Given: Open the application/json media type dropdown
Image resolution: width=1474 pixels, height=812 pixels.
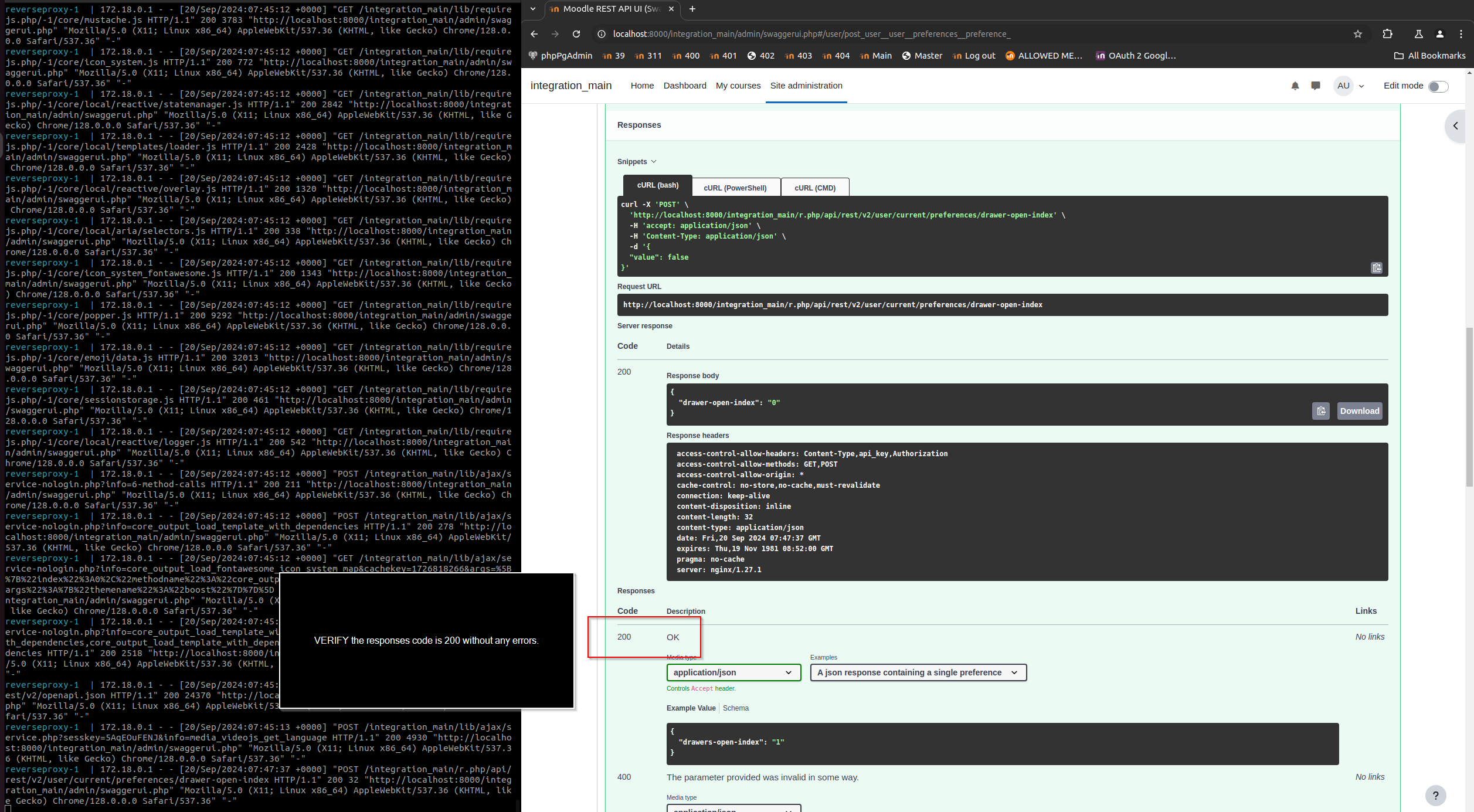Looking at the screenshot, I should click(x=733, y=672).
